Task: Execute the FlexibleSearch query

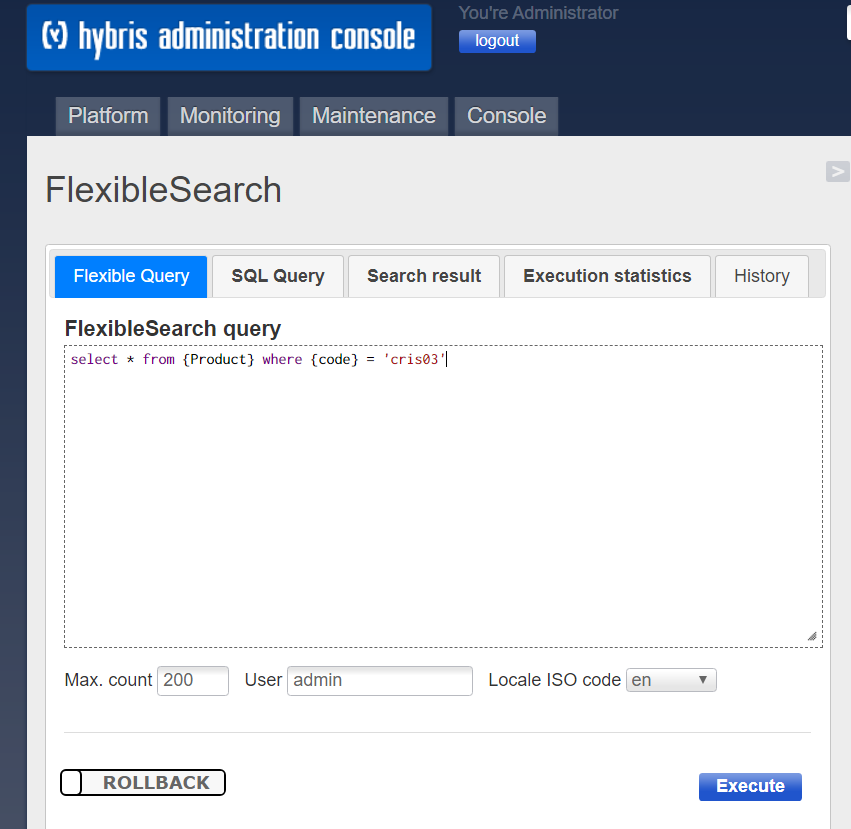Action: tap(750, 786)
